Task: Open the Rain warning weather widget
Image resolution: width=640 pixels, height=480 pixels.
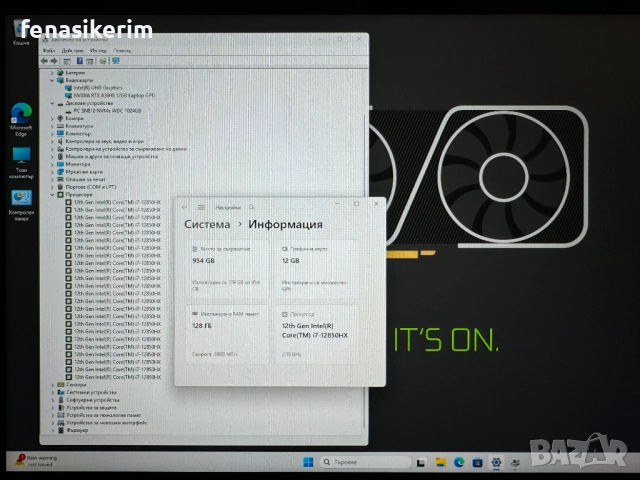Action: (36, 461)
